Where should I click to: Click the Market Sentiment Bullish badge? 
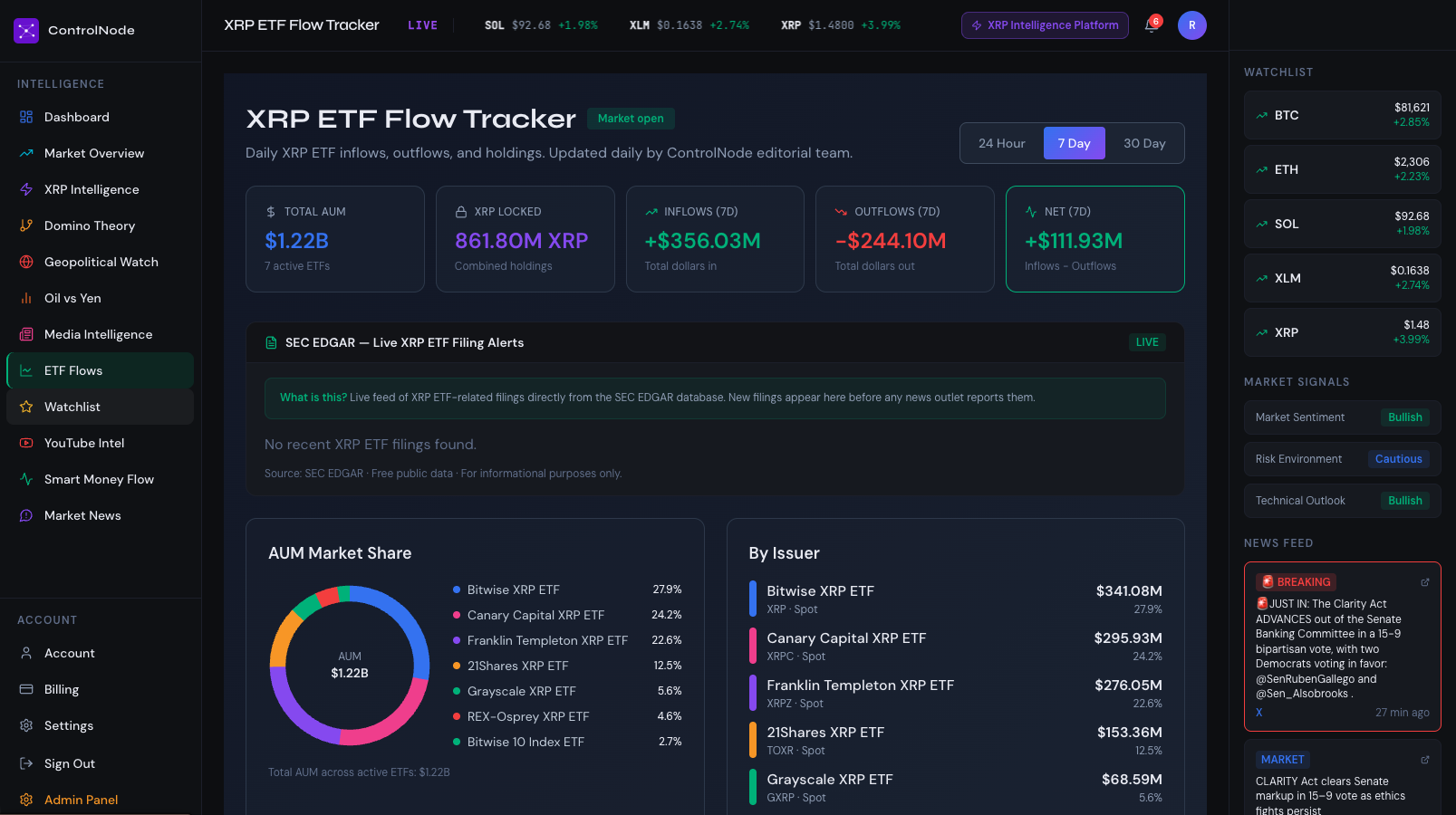coord(1405,417)
